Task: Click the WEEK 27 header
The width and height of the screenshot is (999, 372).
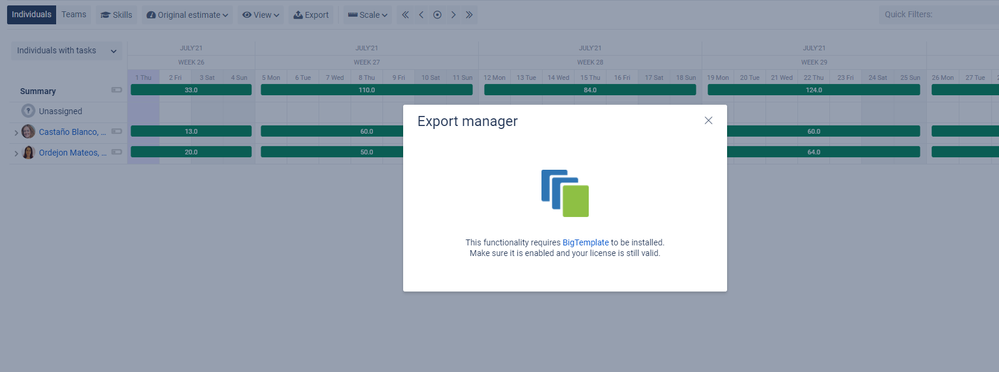Action: (367, 62)
